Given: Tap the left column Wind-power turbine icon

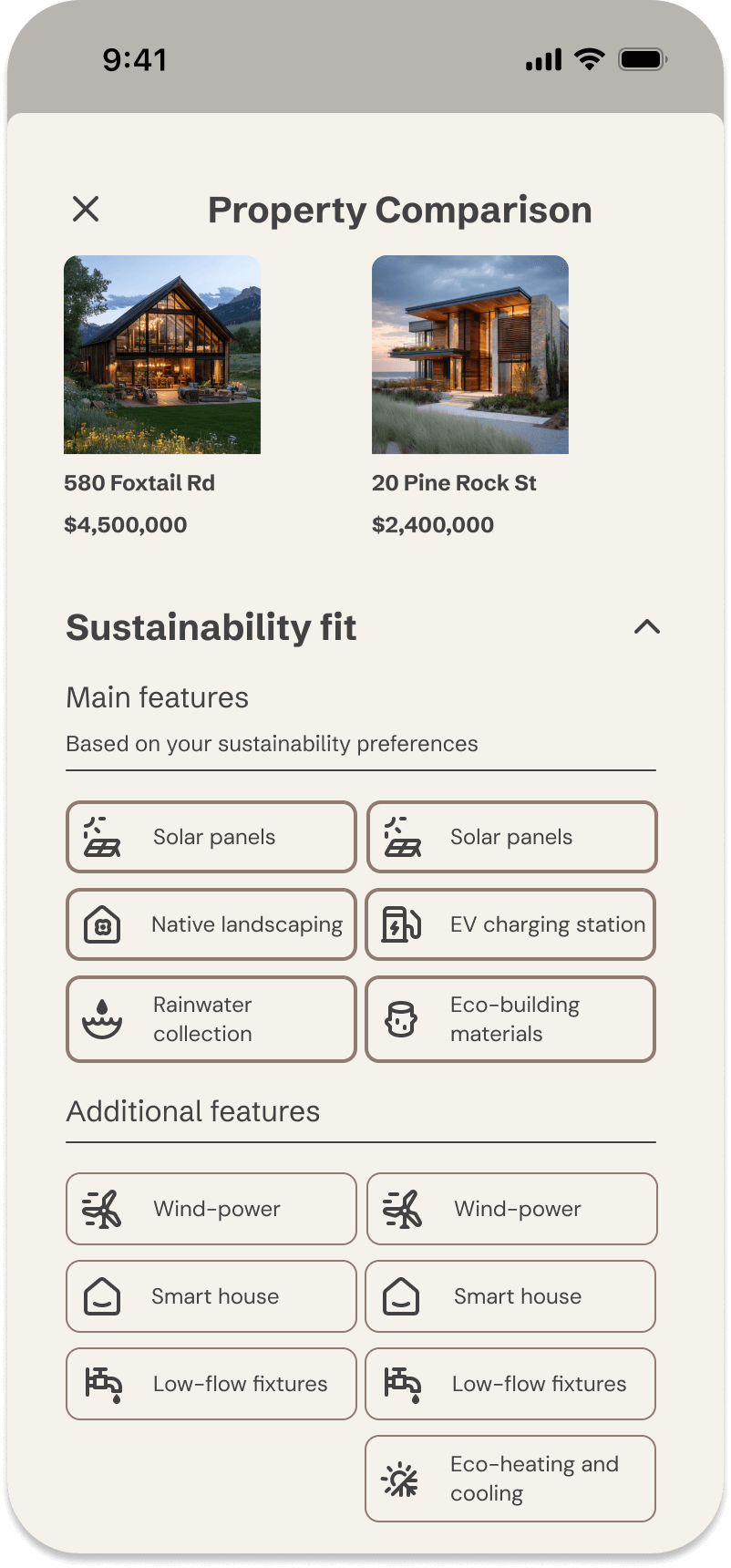Looking at the screenshot, I should (x=102, y=1209).
